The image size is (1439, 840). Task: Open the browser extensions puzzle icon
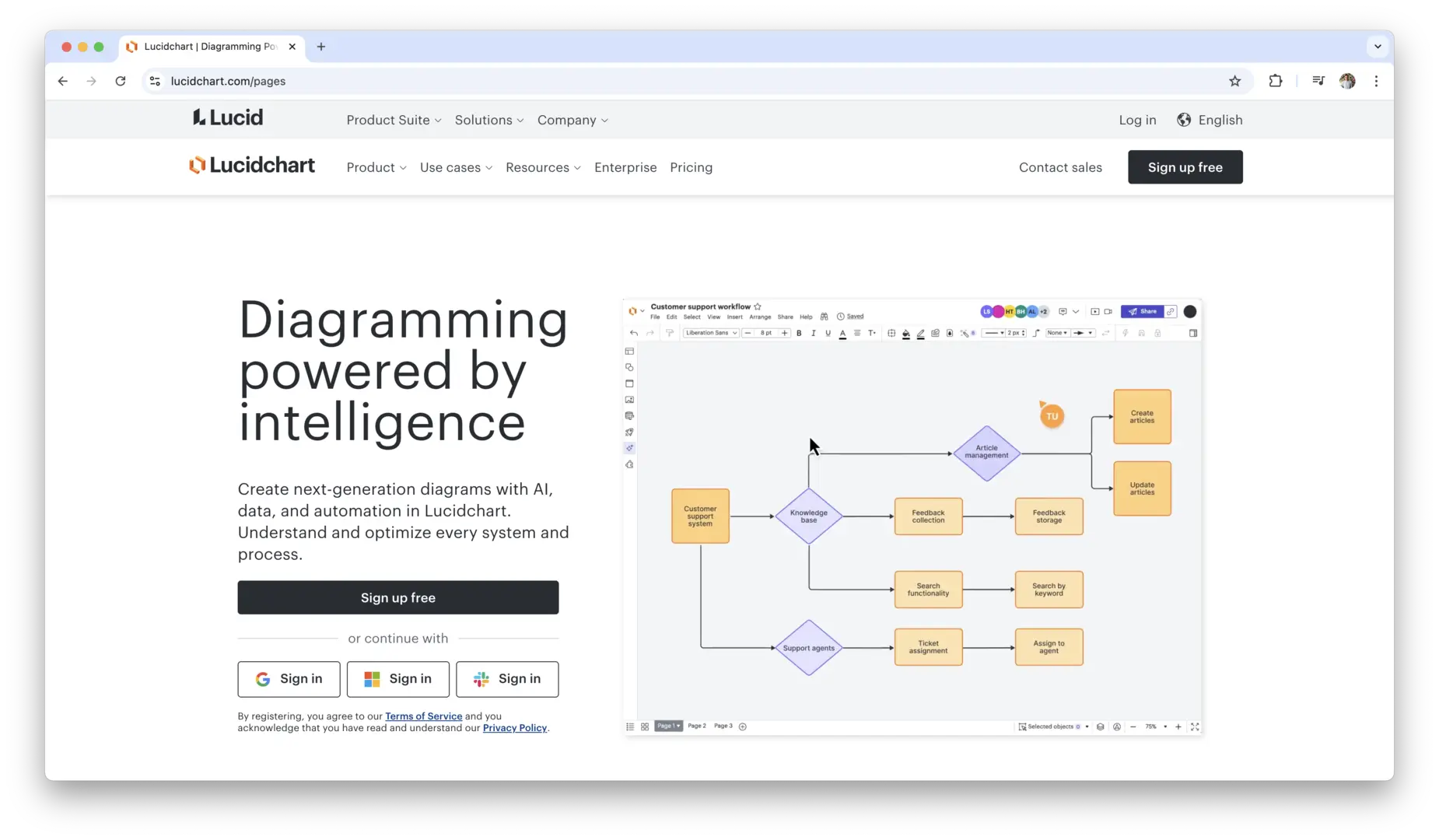tap(1276, 81)
